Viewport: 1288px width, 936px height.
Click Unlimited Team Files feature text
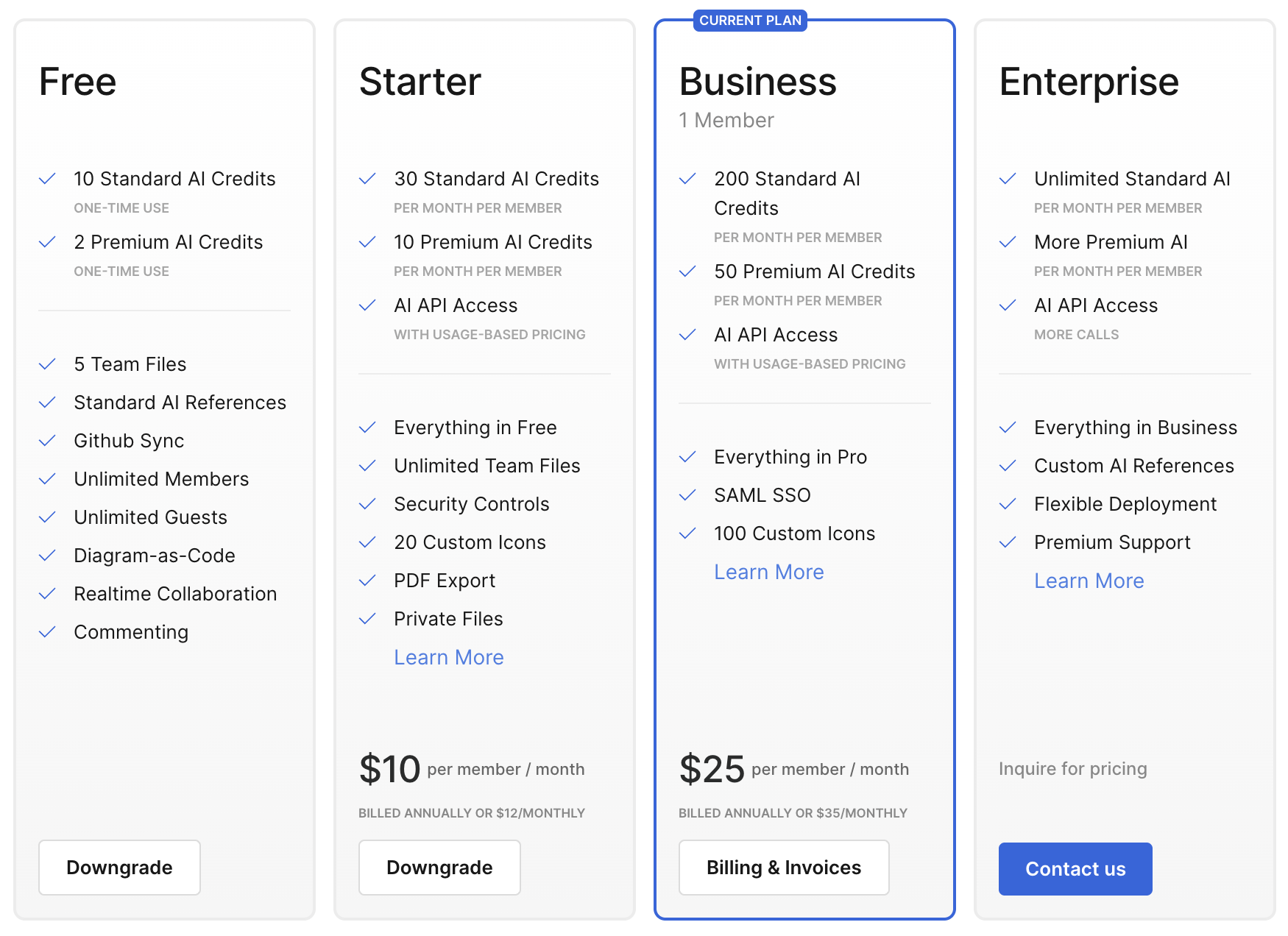[x=486, y=466]
